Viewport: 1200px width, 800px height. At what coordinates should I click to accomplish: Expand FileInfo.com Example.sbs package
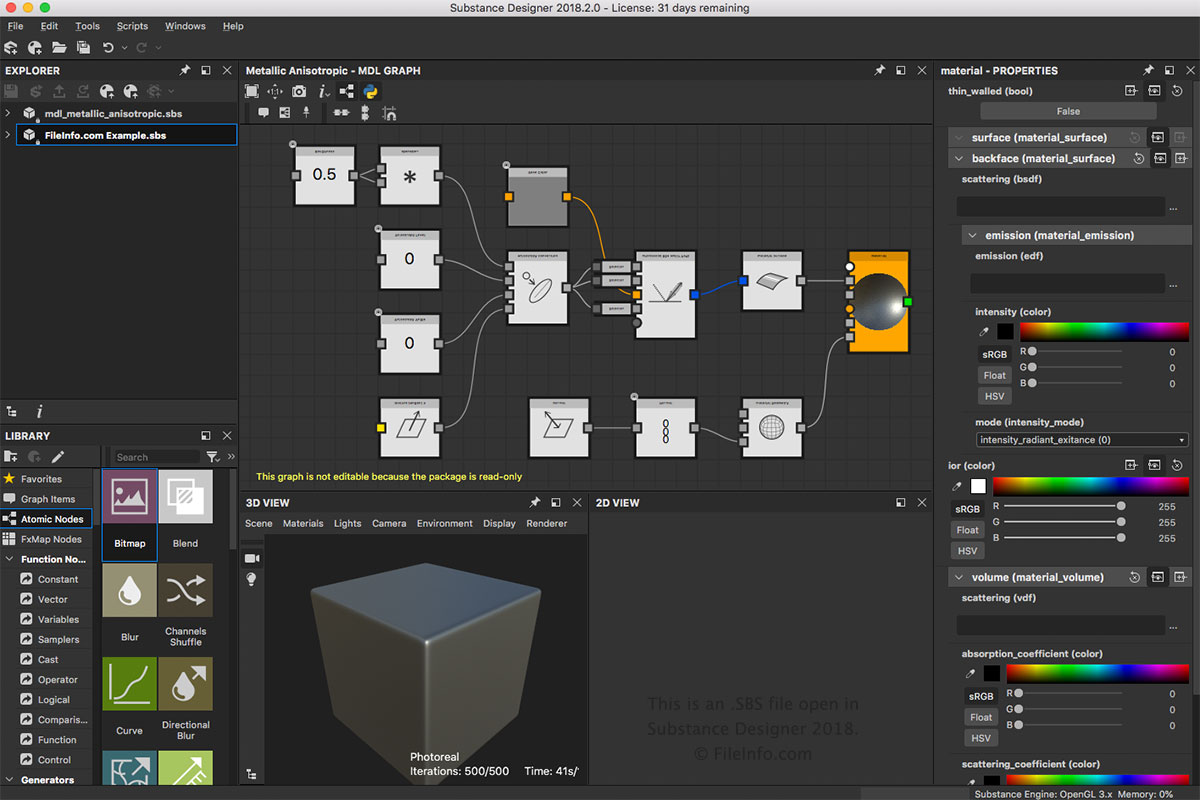pyautogui.click(x=8, y=135)
